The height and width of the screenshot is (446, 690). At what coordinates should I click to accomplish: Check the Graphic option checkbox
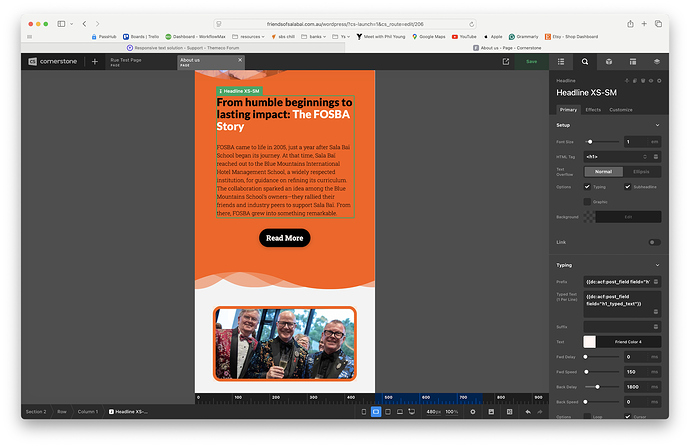pyautogui.click(x=587, y=201)
